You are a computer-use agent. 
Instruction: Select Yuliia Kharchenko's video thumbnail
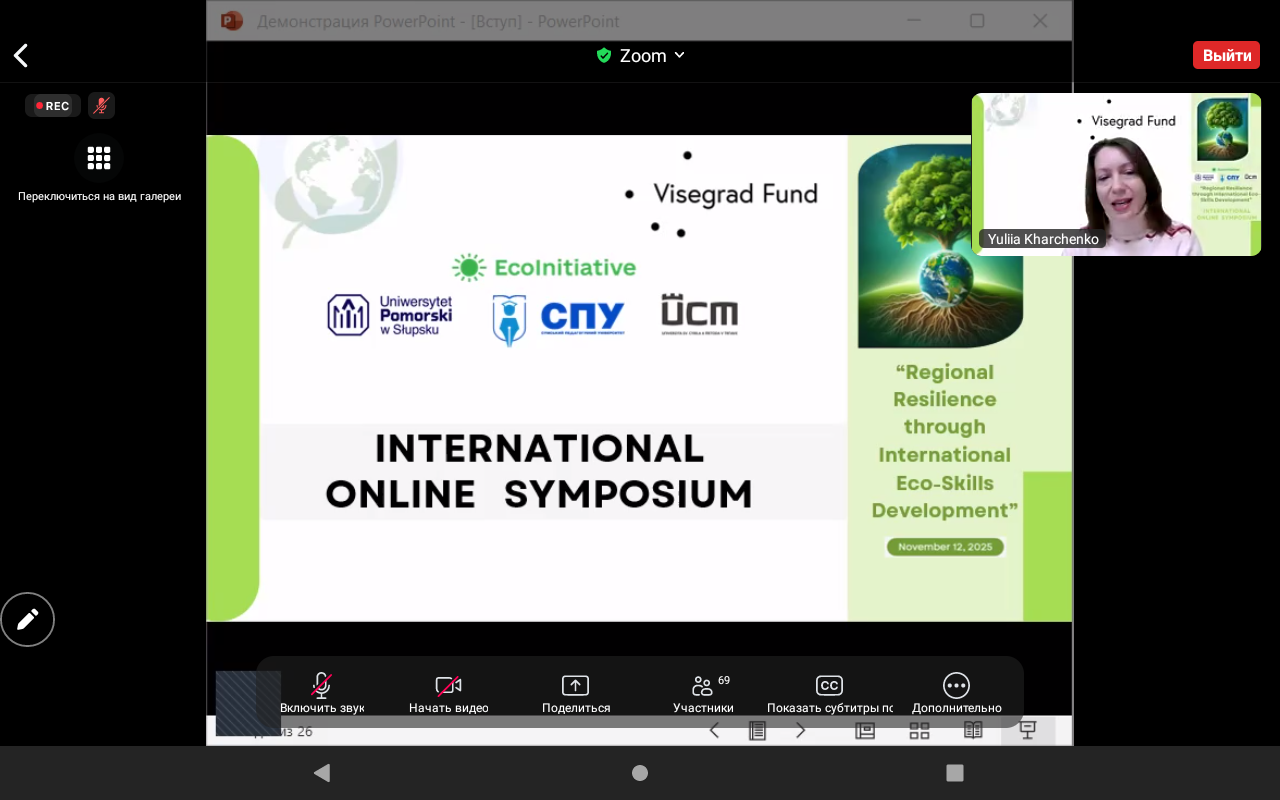point(1116,174)
